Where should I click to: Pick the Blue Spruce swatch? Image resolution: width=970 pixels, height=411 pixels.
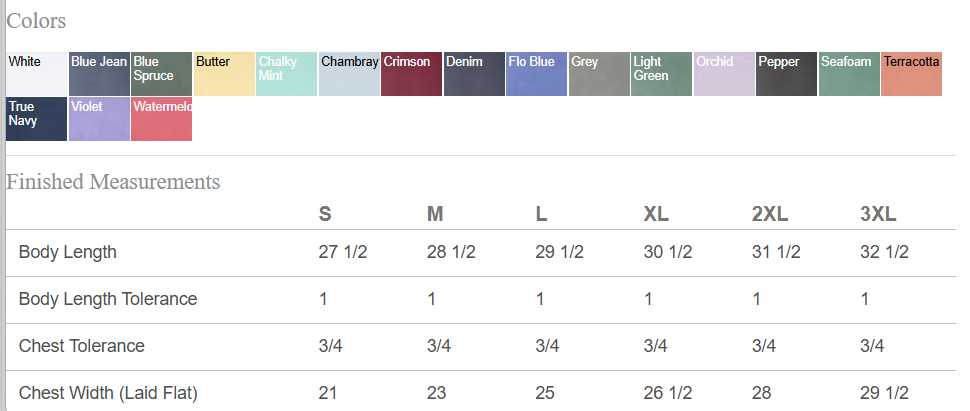coord(161,74)
